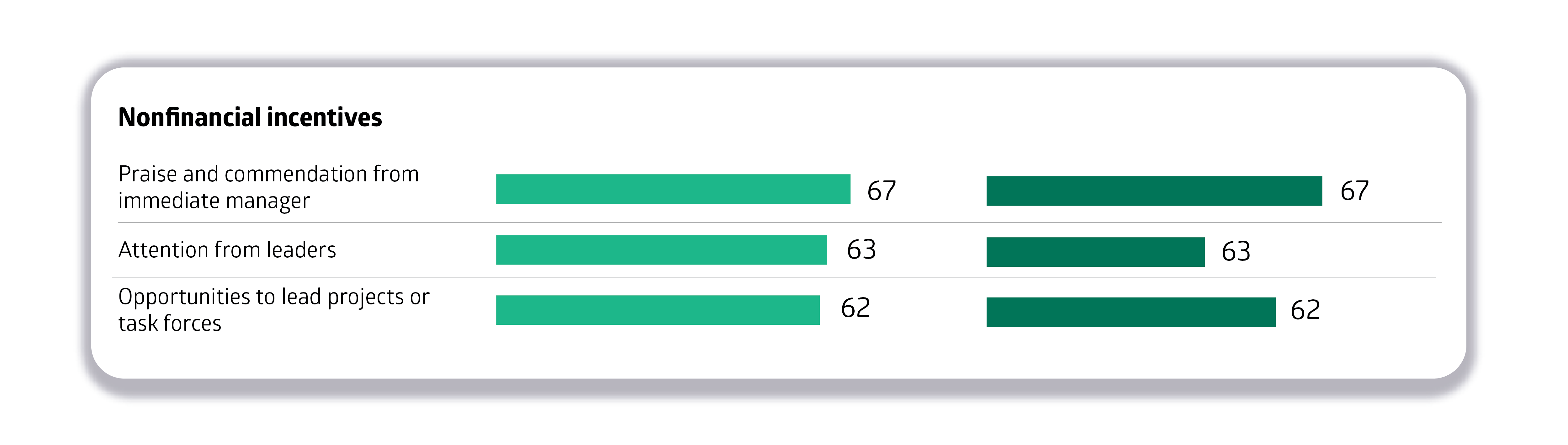Select the dark green bar valued 67

point(1154,191)
